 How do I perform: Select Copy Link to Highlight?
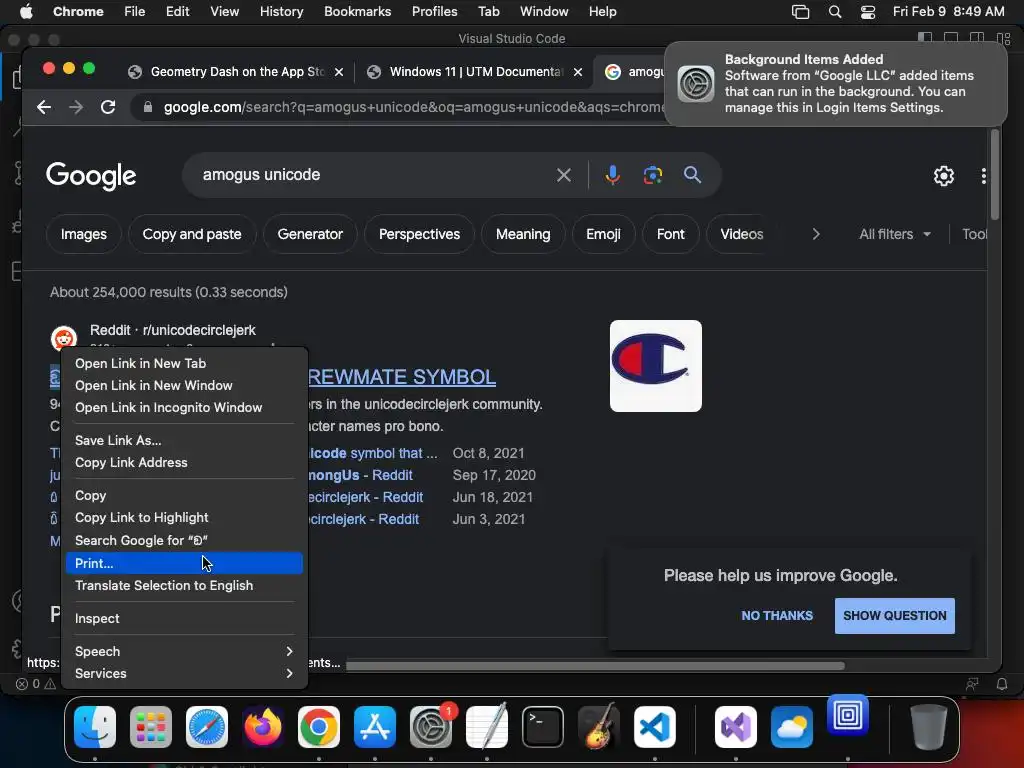point(184,517)
